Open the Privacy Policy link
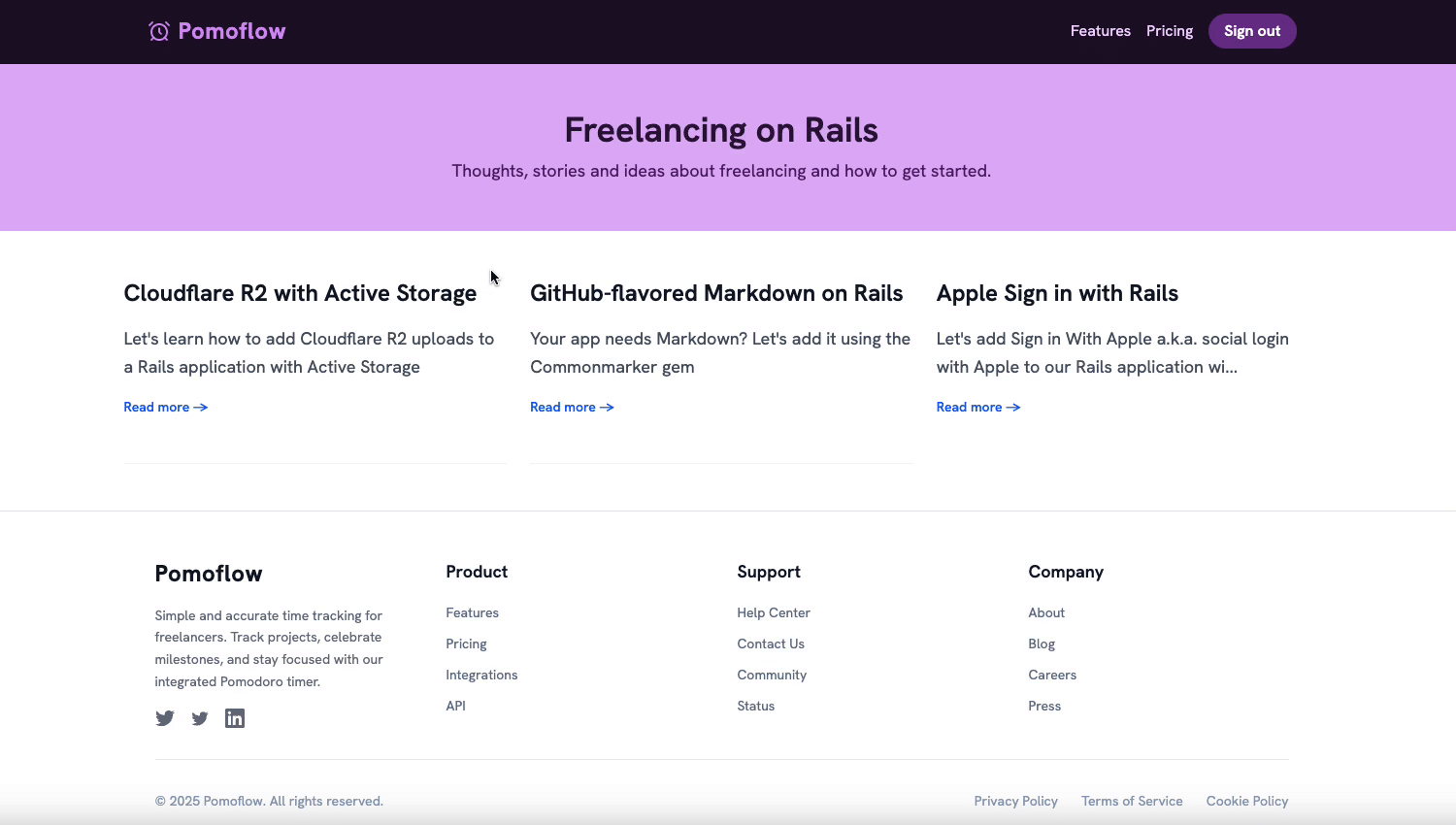 click(1015, 801)
